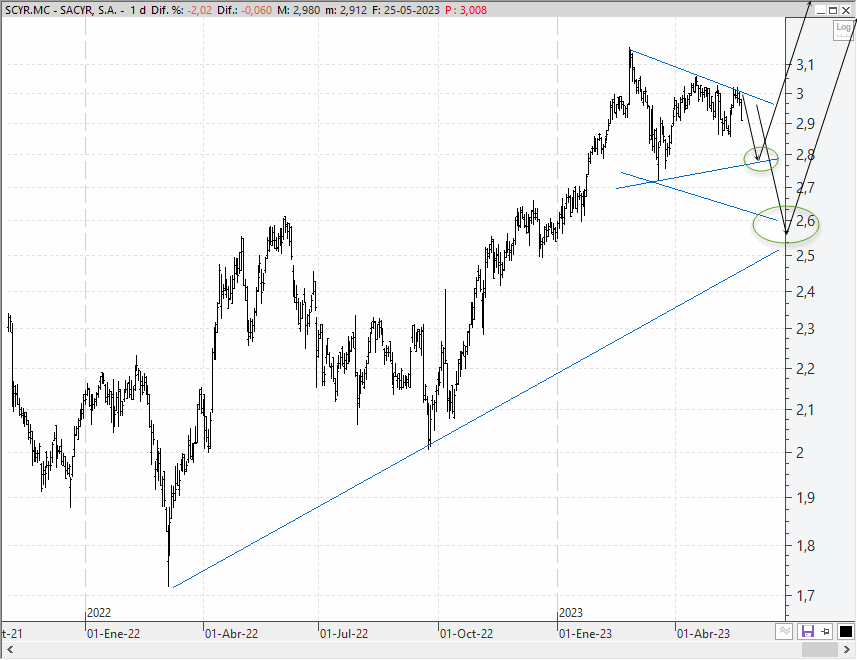
Task: Click the 1,7 price axis label
Action: pos(805,596)
